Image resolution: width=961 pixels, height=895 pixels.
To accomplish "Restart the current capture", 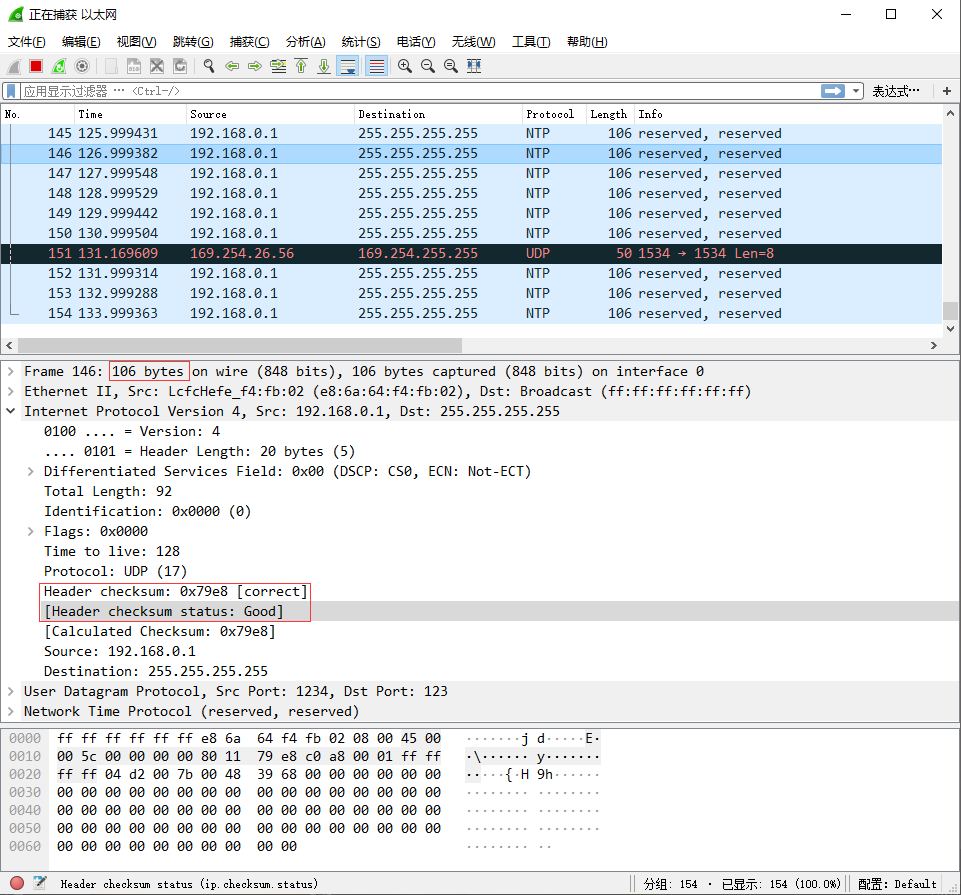I will tap(59, 66).
